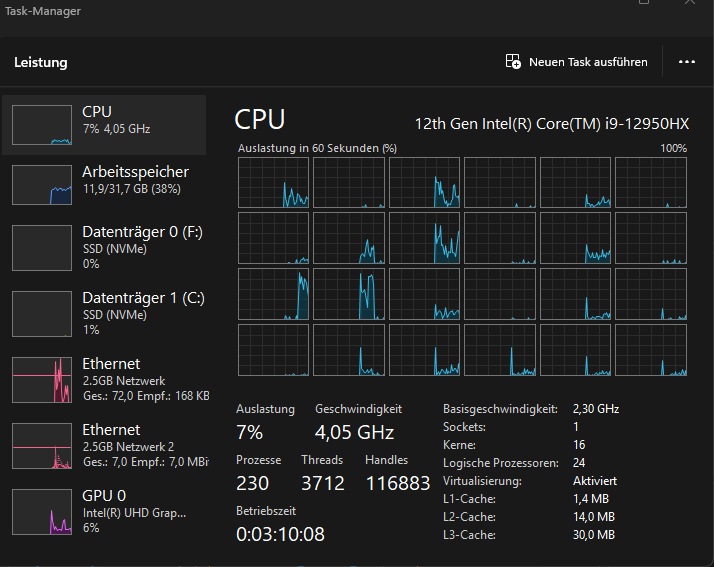Click the 12th Gen Intel Core processor name

click(x=552, y=124)
